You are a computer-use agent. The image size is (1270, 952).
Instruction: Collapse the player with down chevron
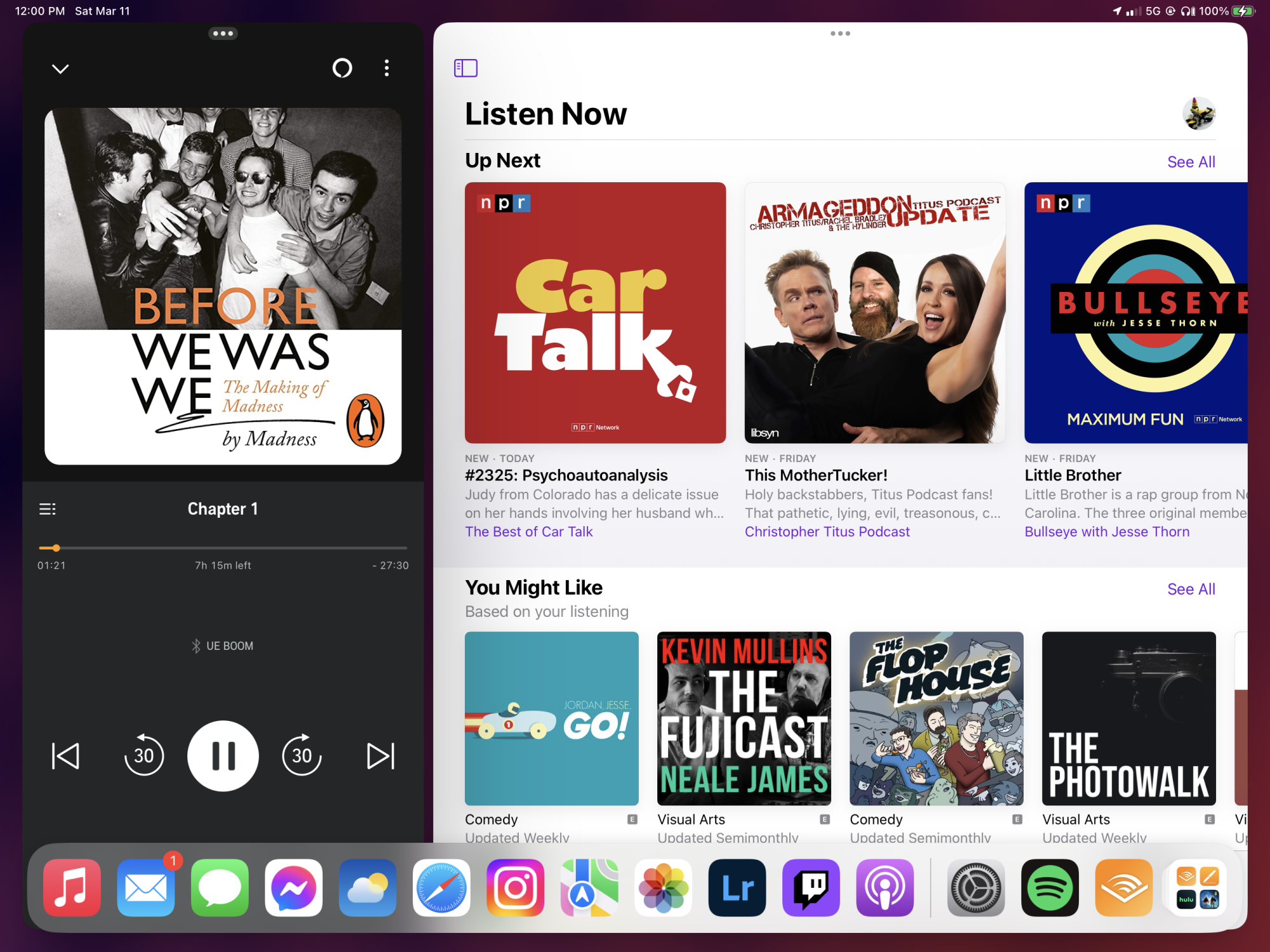(60, 69)
